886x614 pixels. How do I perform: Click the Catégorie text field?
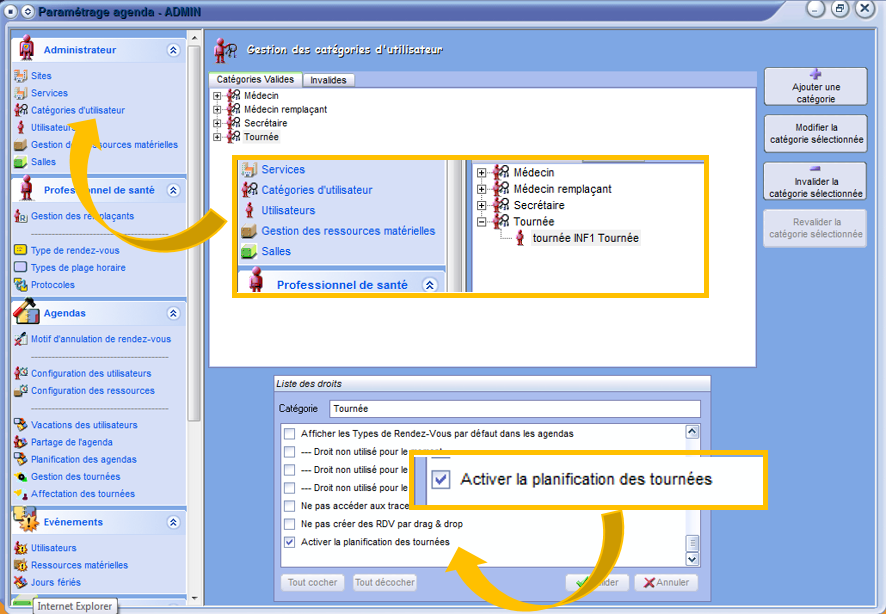coord(515,409)
